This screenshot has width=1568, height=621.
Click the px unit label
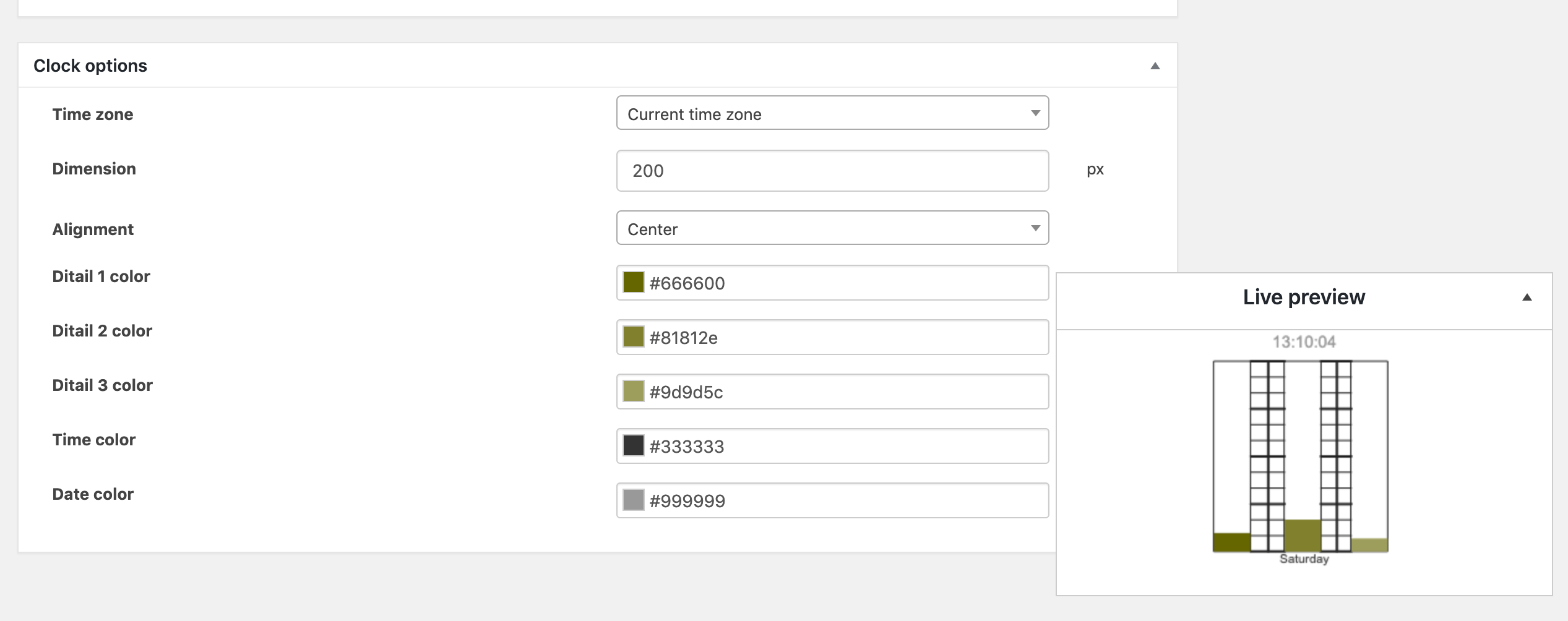pos(1095,169)
